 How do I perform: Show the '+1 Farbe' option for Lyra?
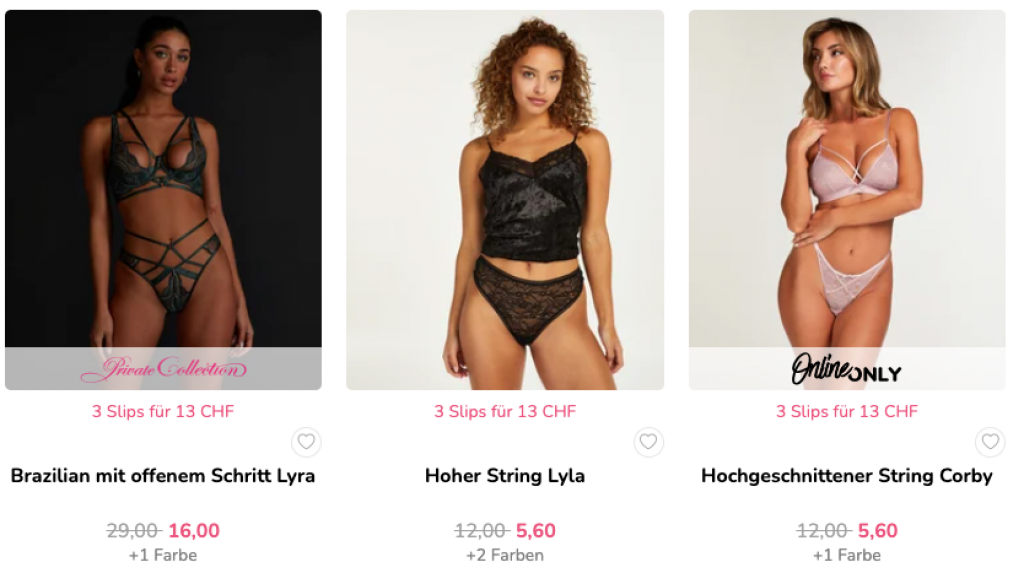click(163, 555)
